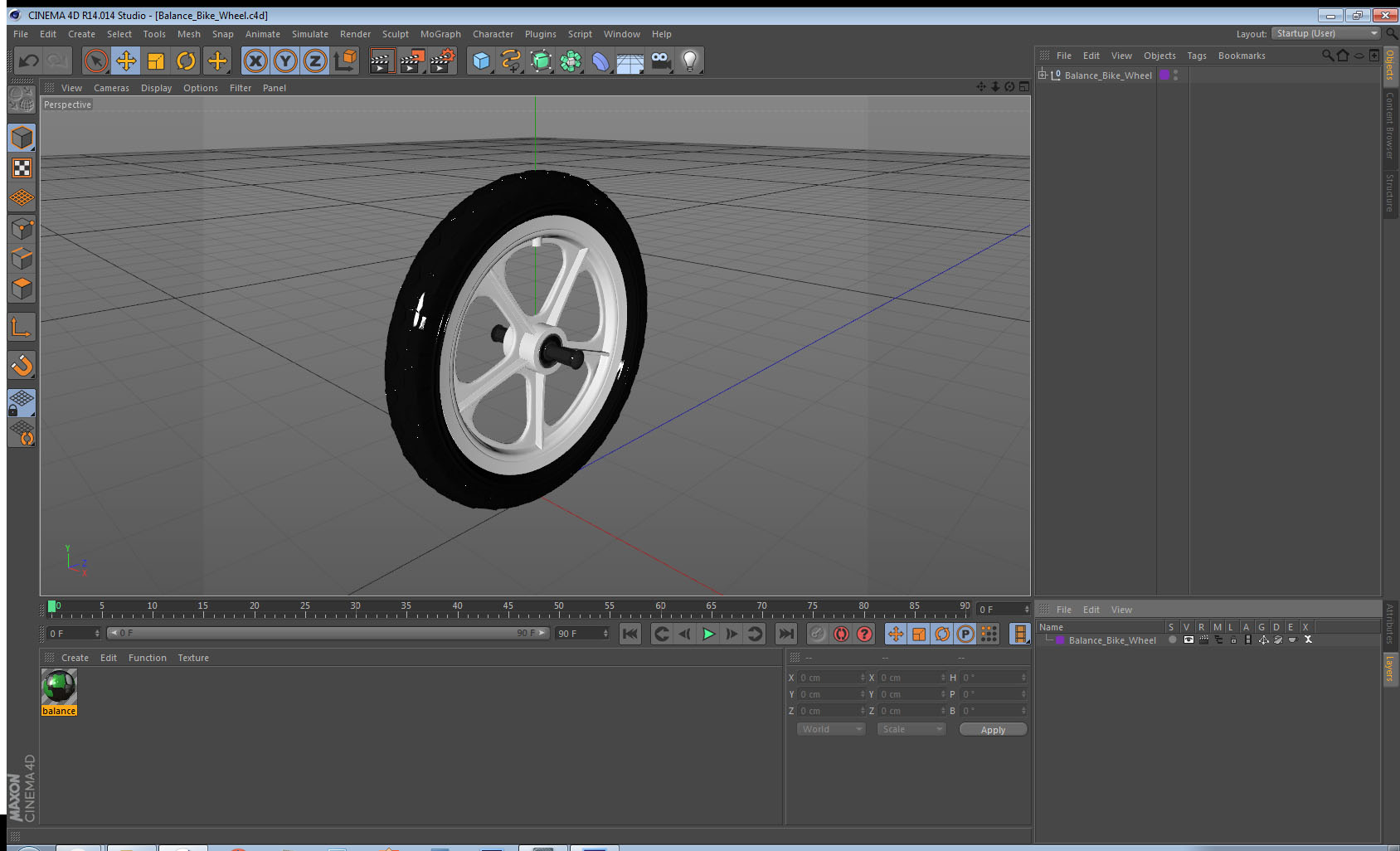
Task: Open viewport Display menu
Action: tap(156, 88)
